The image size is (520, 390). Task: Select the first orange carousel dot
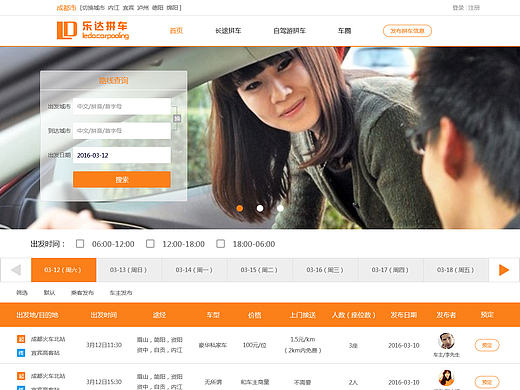tap(239, 208)
